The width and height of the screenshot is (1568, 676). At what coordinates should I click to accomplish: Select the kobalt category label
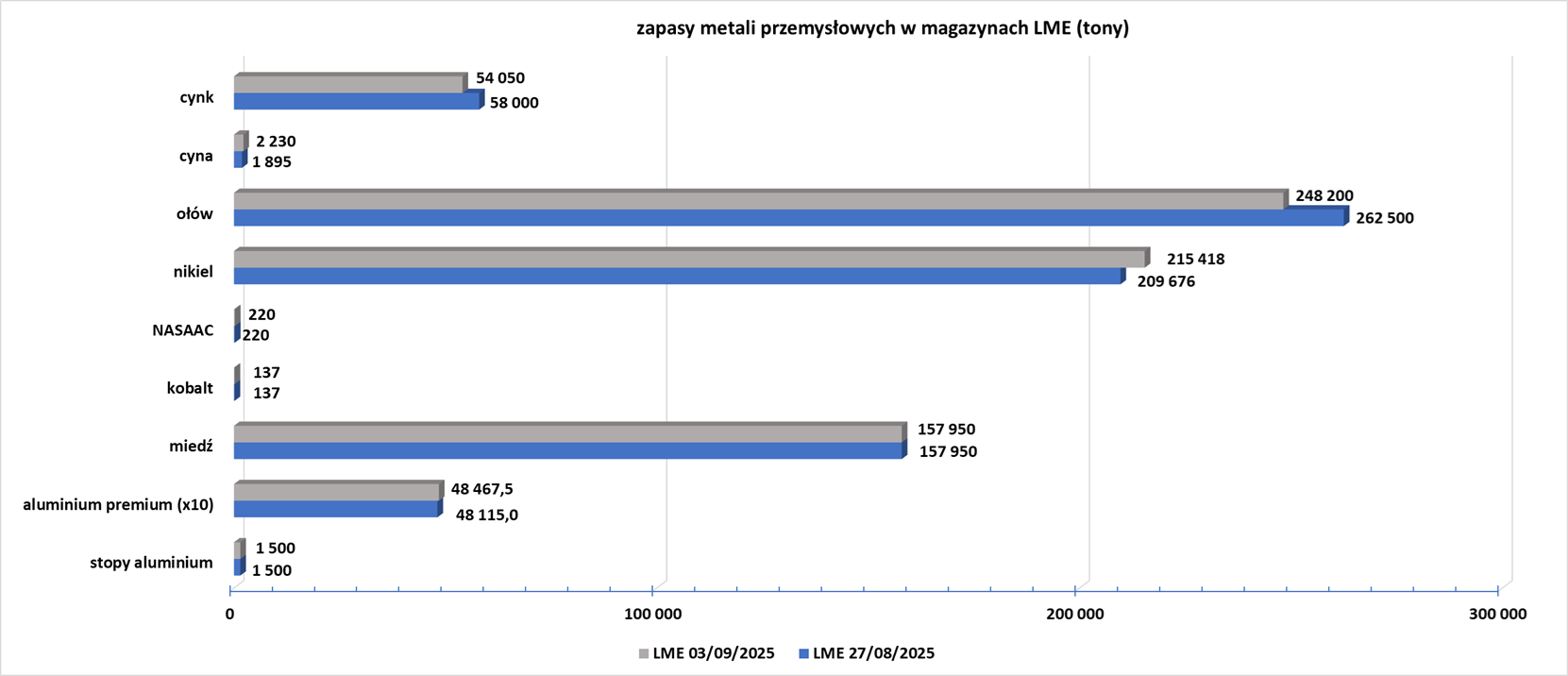(x=190, y=388)
